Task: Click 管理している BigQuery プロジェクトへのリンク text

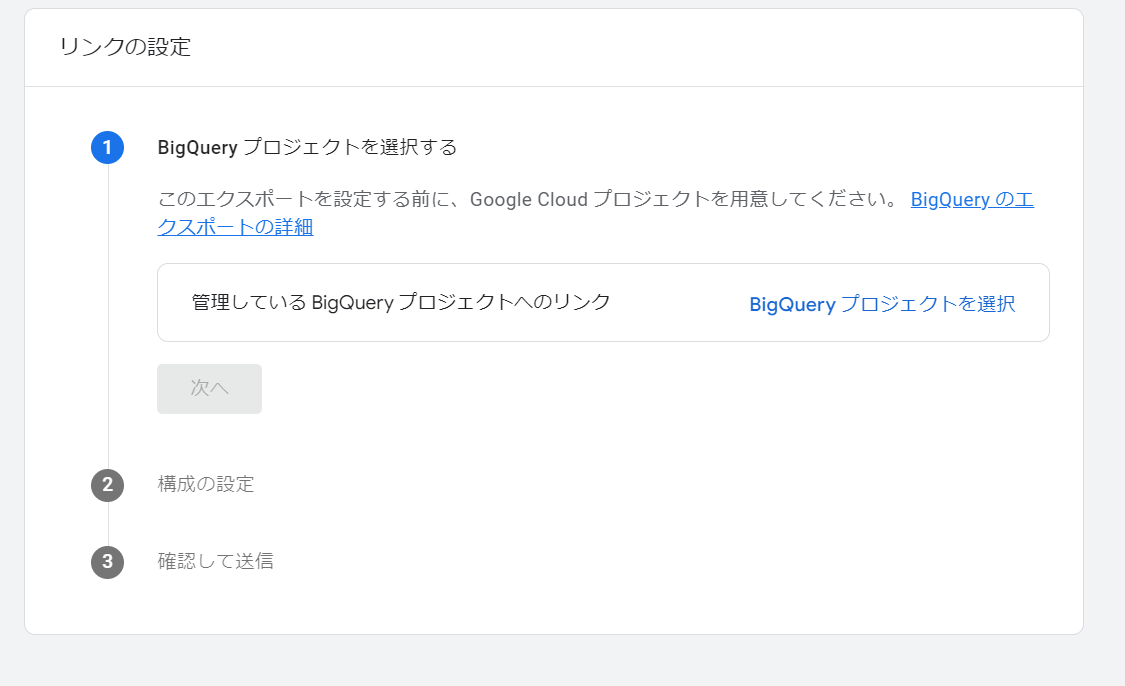Action: 401,302
